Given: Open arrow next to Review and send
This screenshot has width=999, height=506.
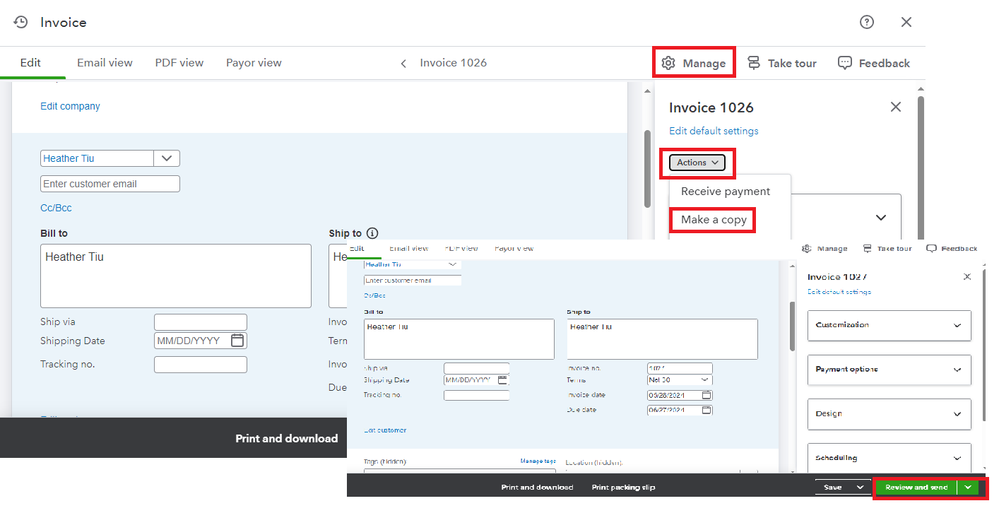Looking at the screenshot, I should (968, 488).
